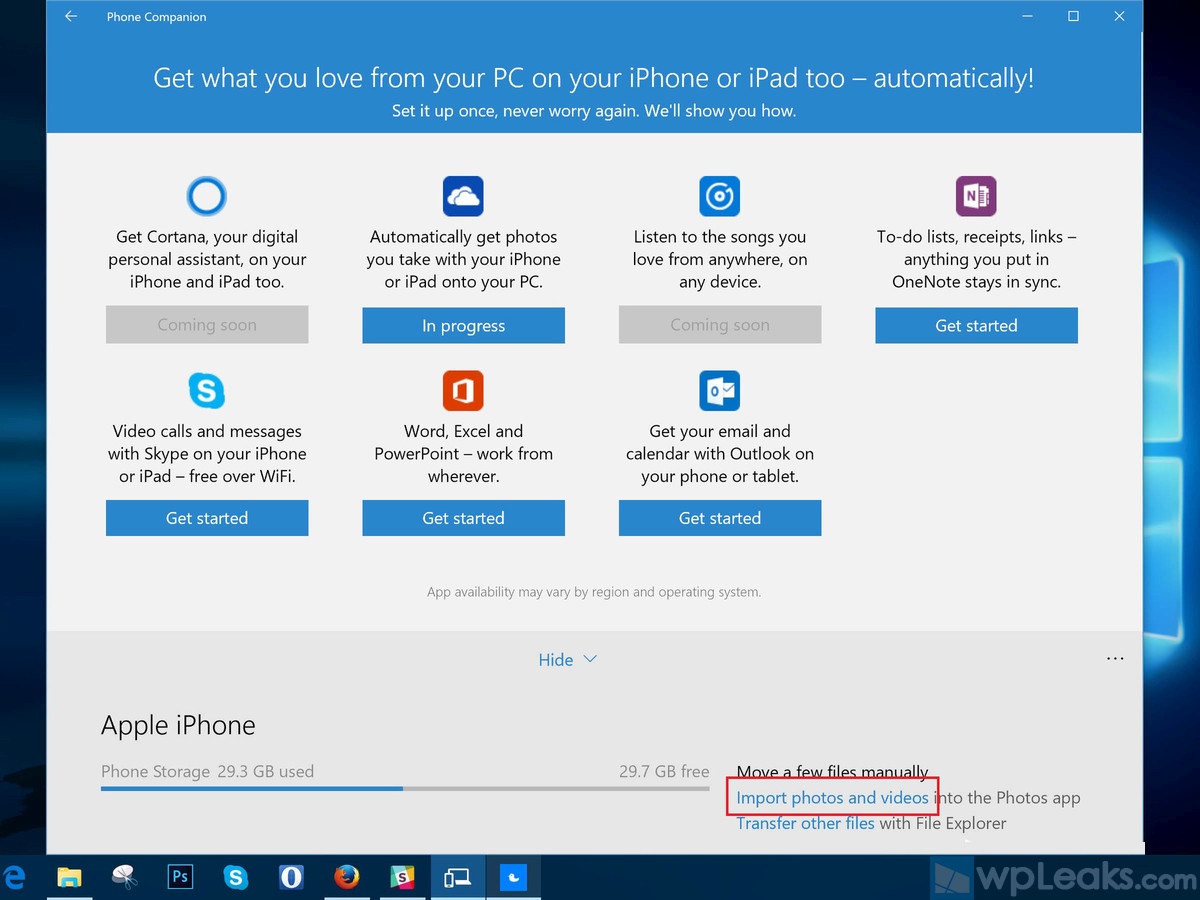Click the OneDrive cloud icon
Screen dimensions: 1200x900
click(463, 196)
